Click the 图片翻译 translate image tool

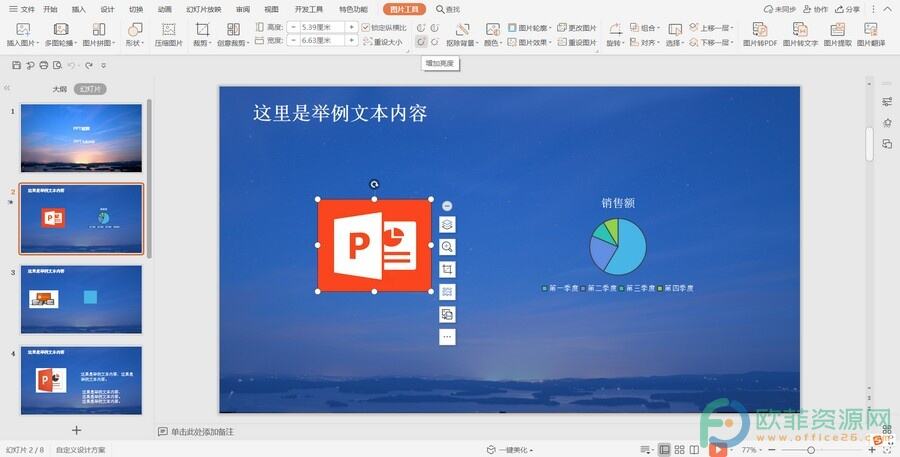pos(871,34)
